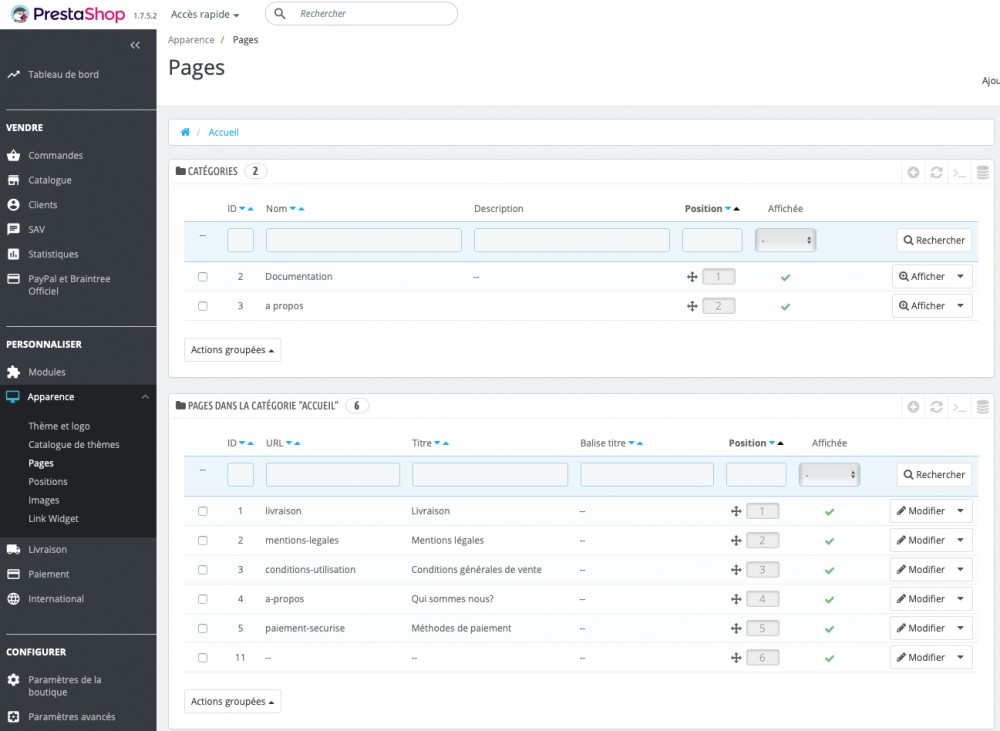Go to Commandes in sidebar
The width and height of the screenshot is (1000, 731).
[56, 155]
